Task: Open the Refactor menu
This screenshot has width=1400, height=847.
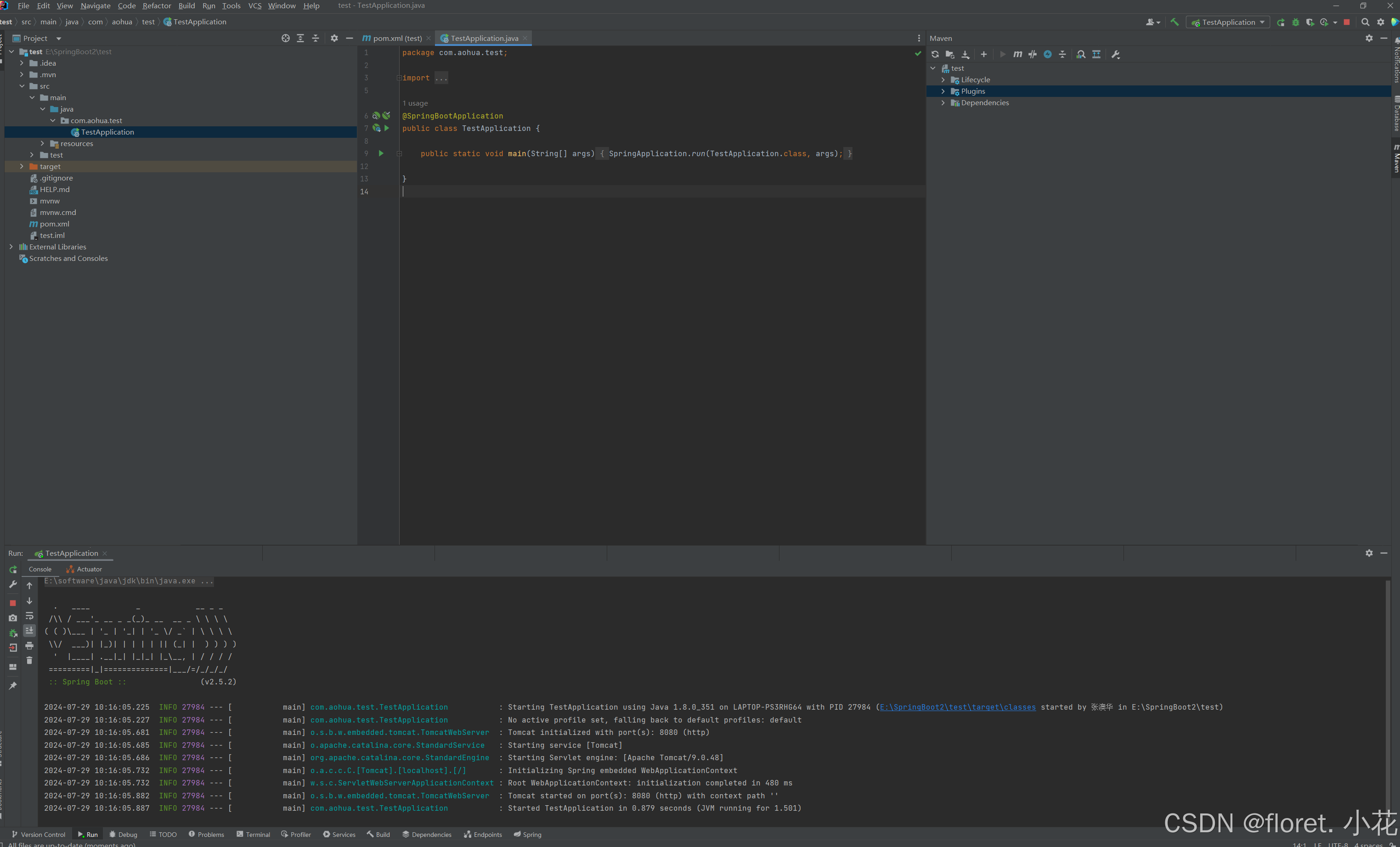Action: [156, 6]
